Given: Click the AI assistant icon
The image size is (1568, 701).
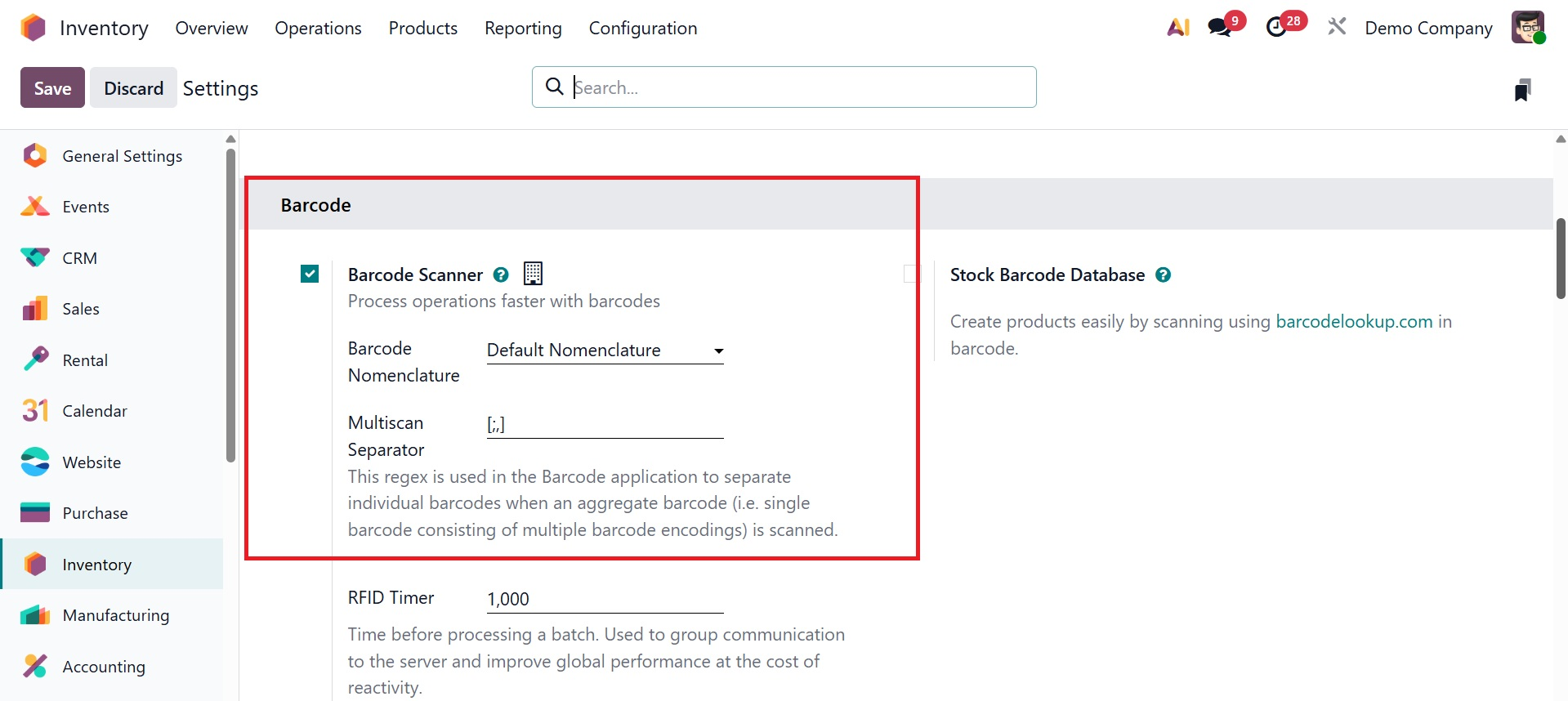Looking at the screenshot, I should (1177, 28).
